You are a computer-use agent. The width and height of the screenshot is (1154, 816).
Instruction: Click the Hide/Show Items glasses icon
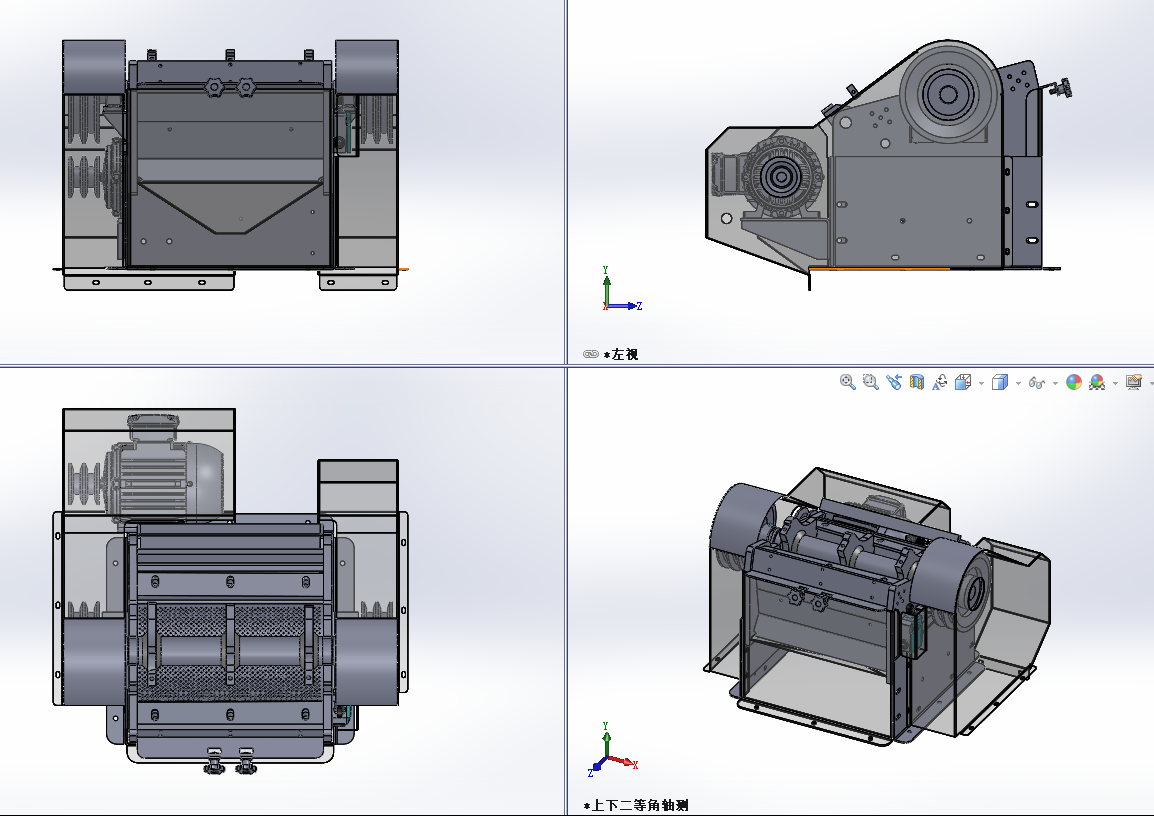pyautogui.click(x=1037, y=382)
